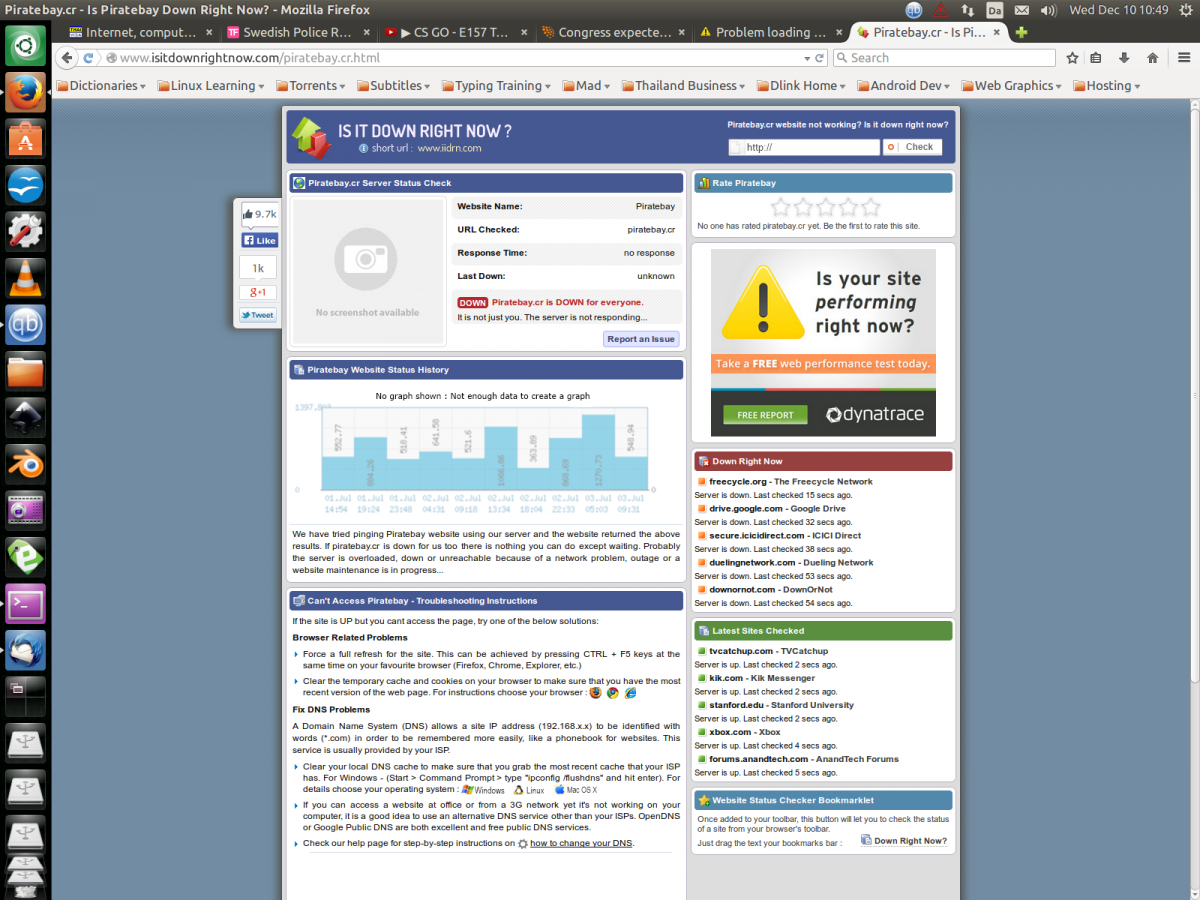1200x900 pixels.
Task: Open the Files folder icon in launcher
Action: click(25, 371)
